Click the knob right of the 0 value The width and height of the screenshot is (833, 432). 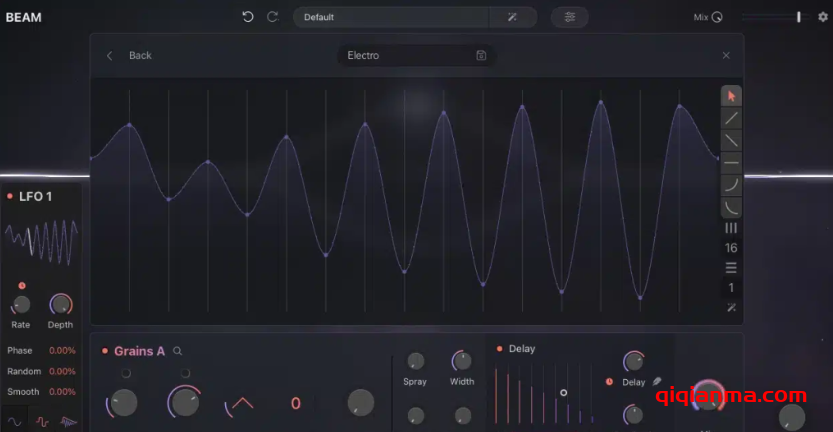point(361,403)
